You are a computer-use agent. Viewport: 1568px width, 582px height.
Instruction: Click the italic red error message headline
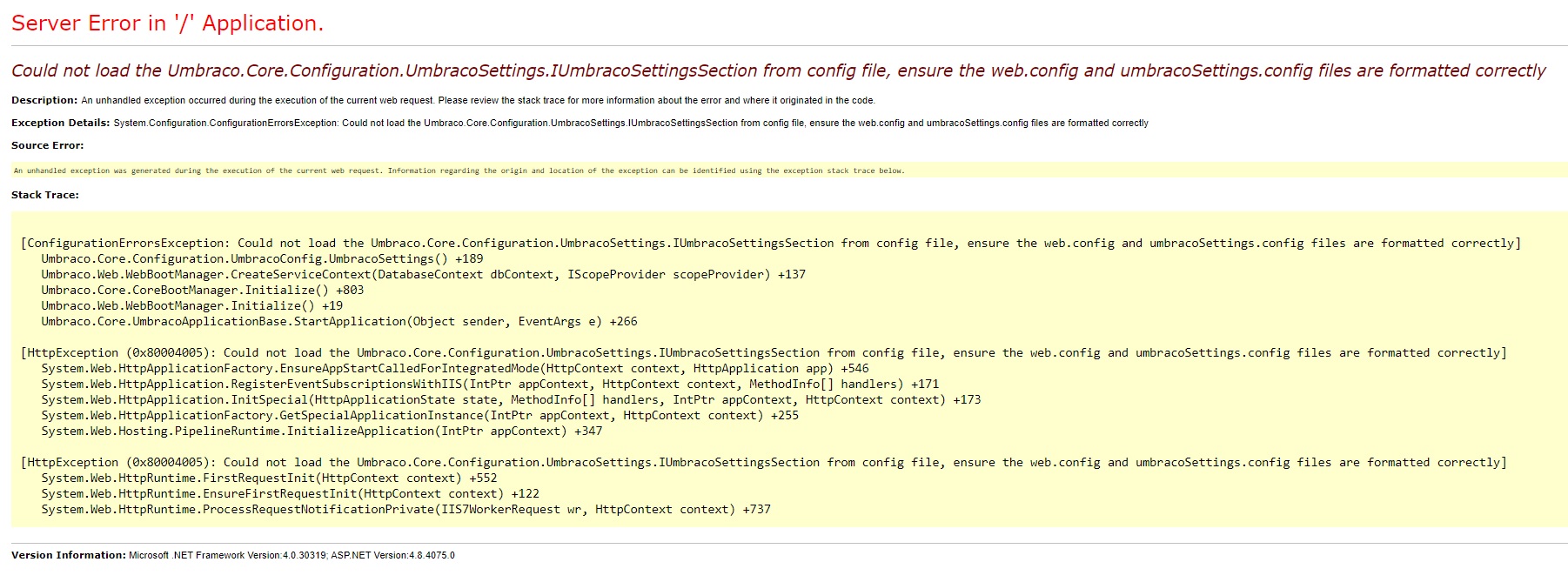(x=778, y=70)
